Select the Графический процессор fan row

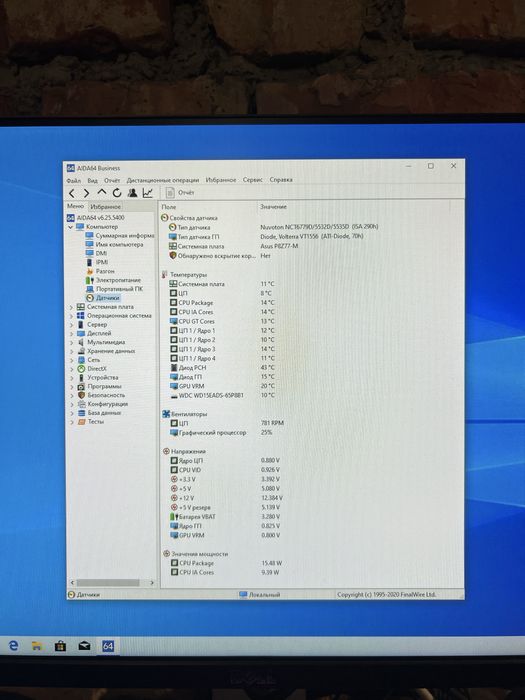[x=221, y=433]
